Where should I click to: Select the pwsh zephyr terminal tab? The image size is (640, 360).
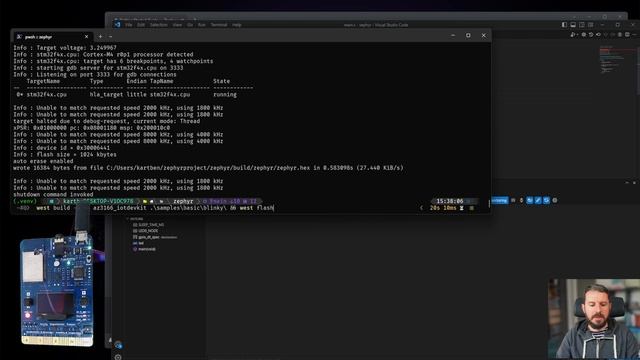pos(52,37)
